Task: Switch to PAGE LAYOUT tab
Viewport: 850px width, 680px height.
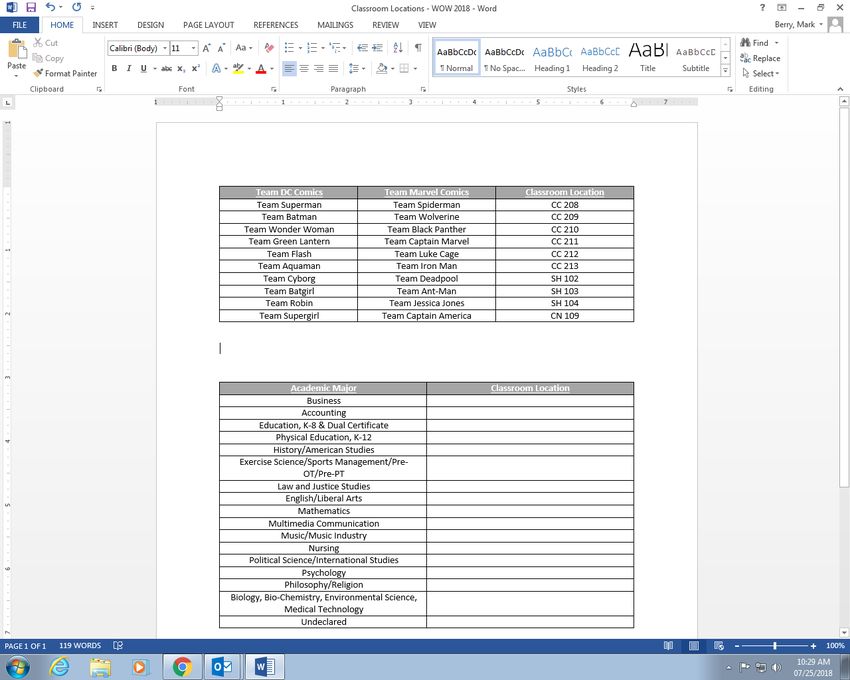Action: coord(208,25)
